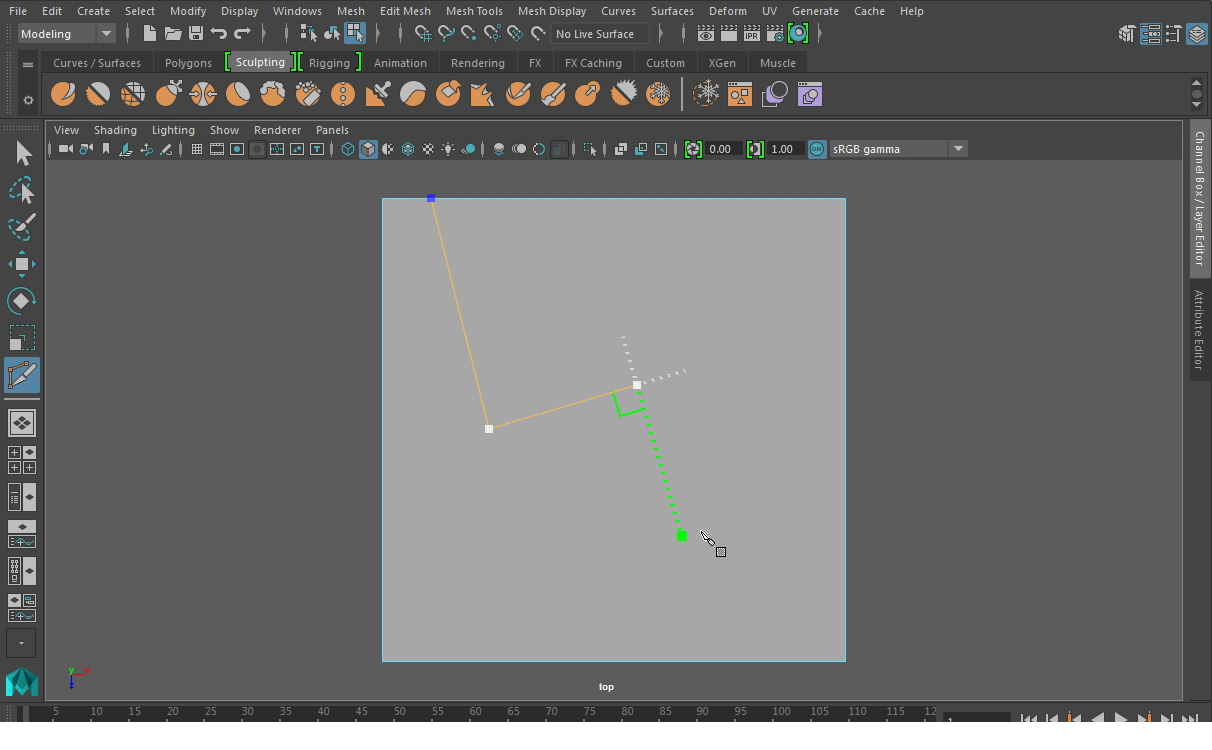This screenshot has width=1212, height=750.
Task: Toggle wireframe display in viewport
Action: 348,149
